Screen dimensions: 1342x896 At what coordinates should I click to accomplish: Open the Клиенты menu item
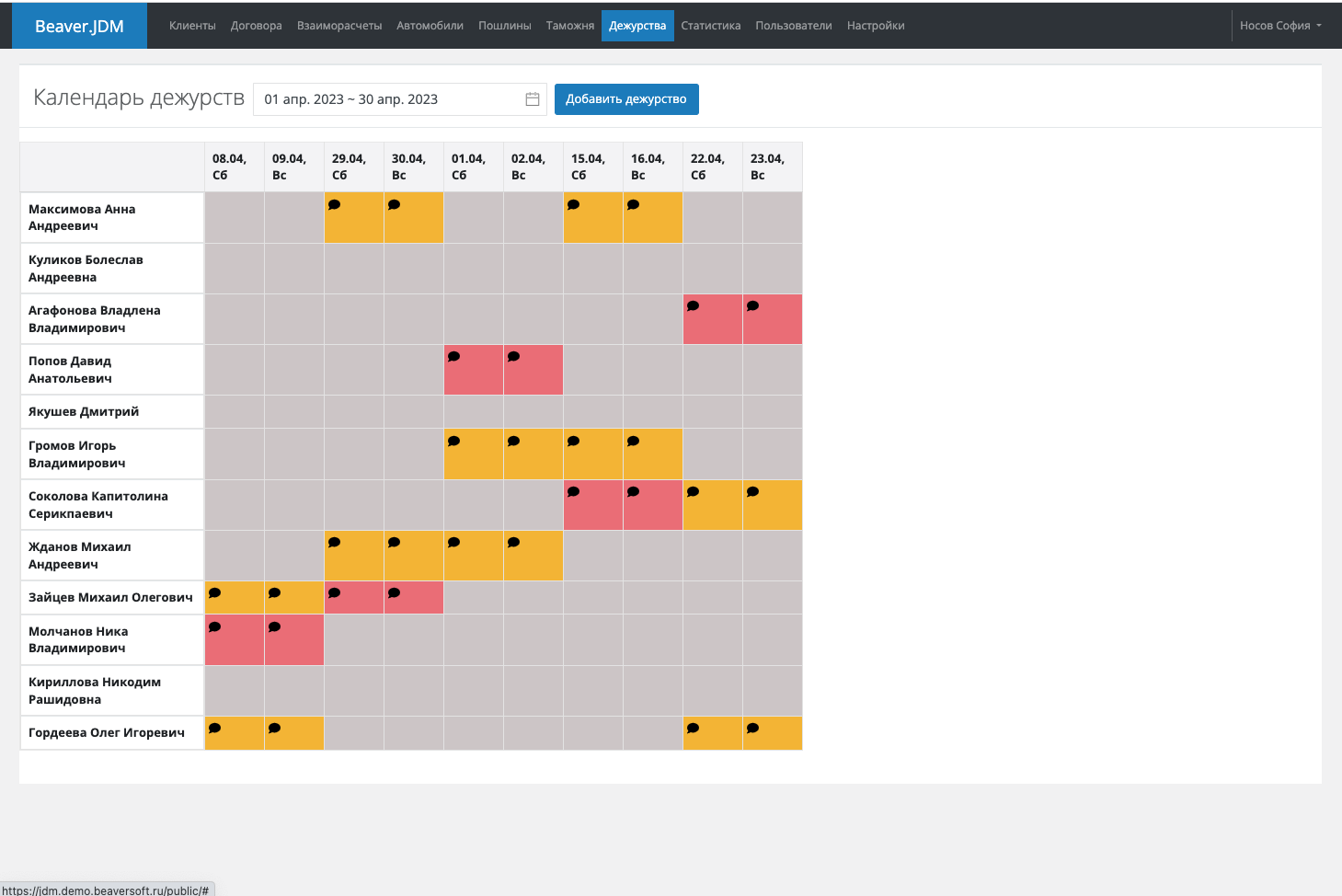[192, 26]
